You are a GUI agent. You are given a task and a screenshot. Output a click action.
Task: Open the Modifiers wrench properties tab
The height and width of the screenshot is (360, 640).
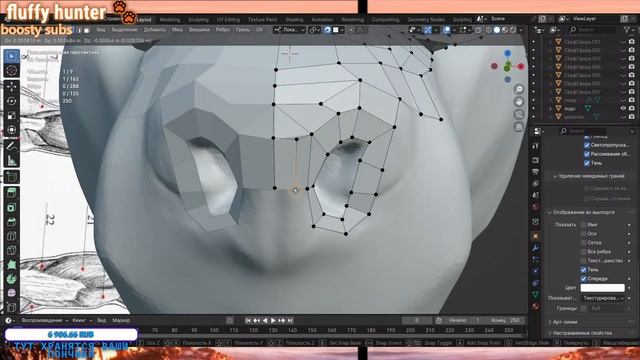[536, 248]
